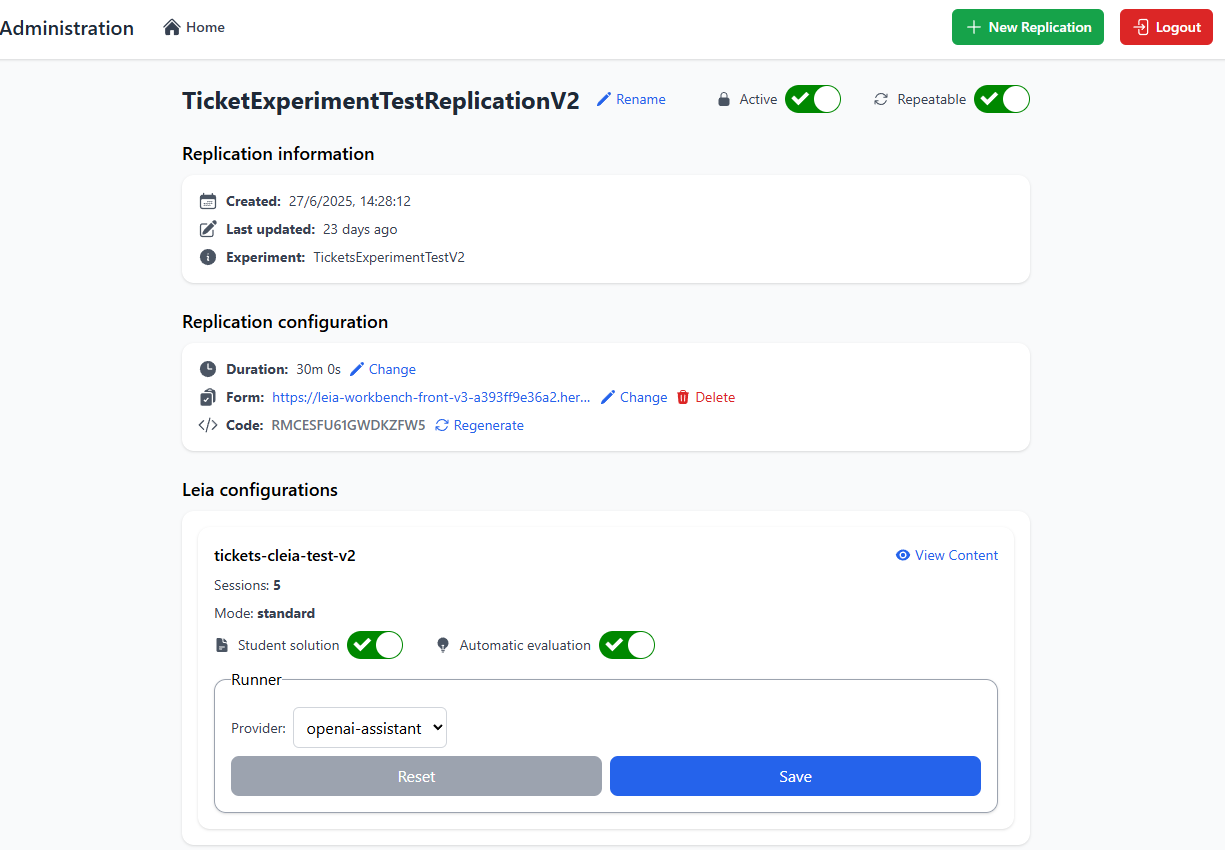The height and width of the screenshot is (850, 1225).
Task: Click the red trash icon for Form
Action: pos(683,397)
